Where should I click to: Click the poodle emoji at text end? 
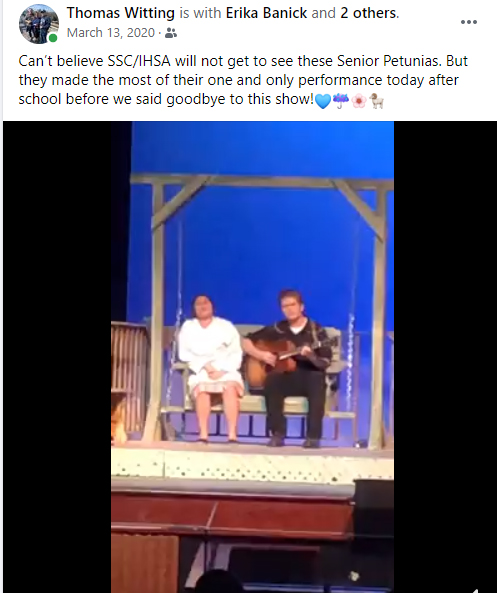[377, 101]
